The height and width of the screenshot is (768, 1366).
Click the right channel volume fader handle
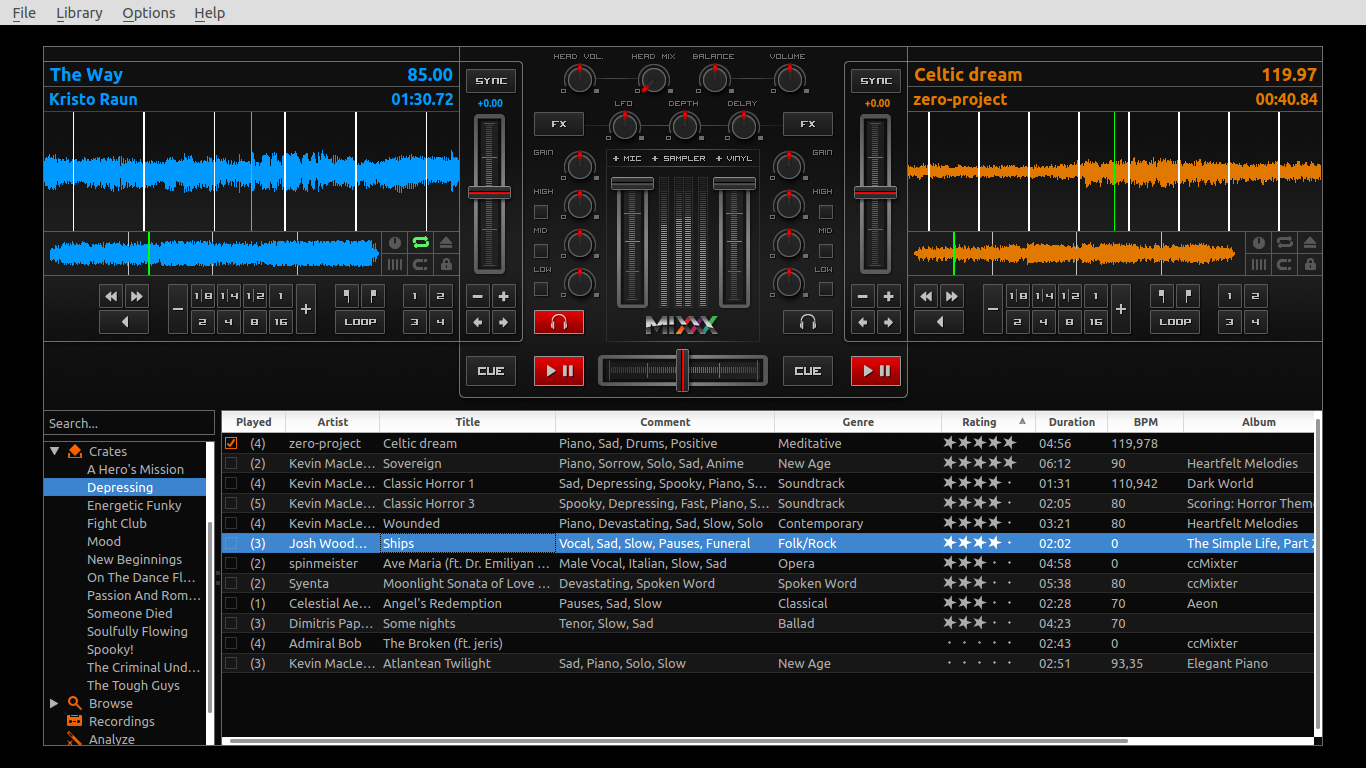tap(734, 183)
